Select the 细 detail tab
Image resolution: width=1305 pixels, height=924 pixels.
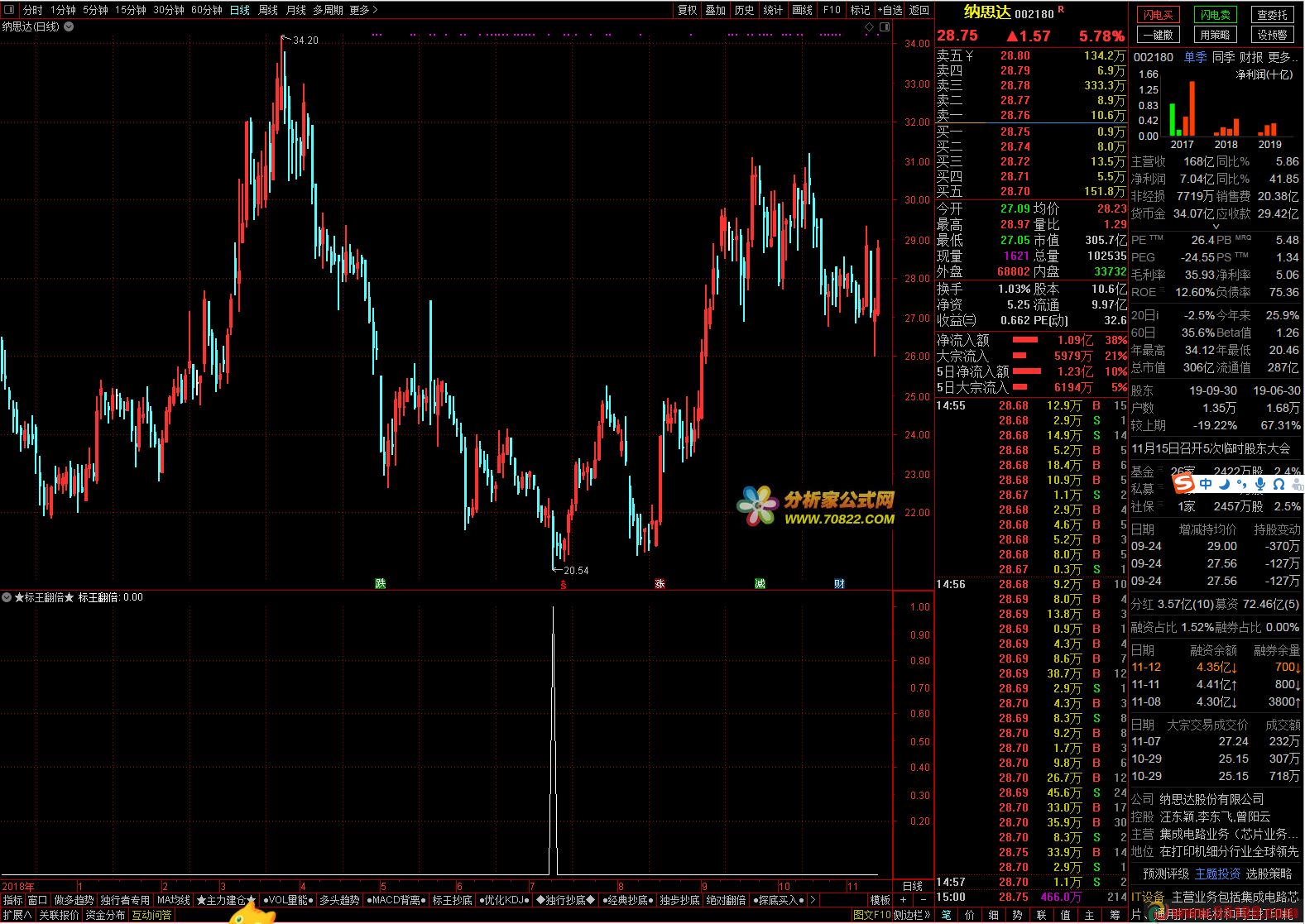(x=994, y=915)
